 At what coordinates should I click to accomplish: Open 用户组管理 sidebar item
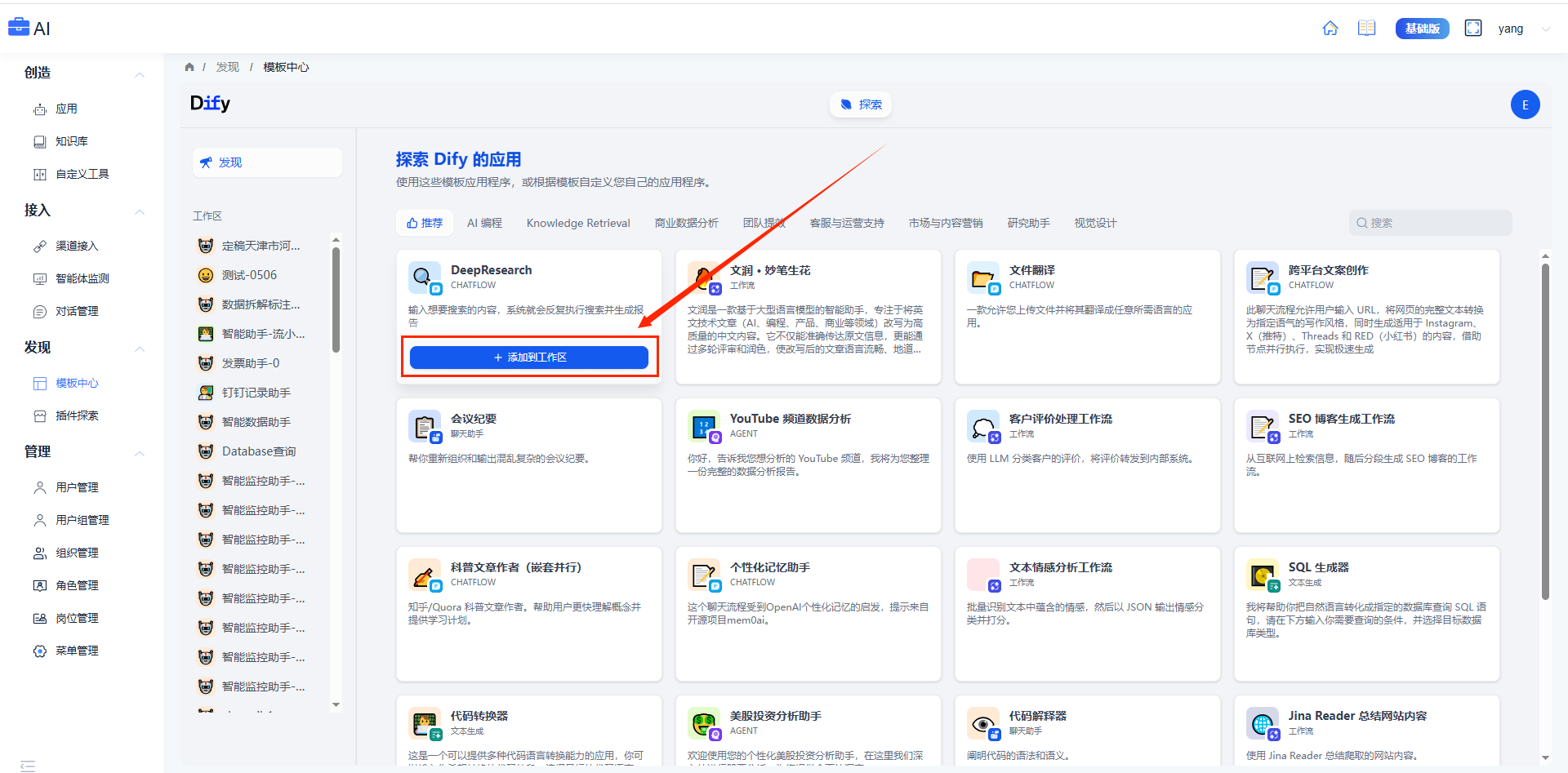coord(82,520)
